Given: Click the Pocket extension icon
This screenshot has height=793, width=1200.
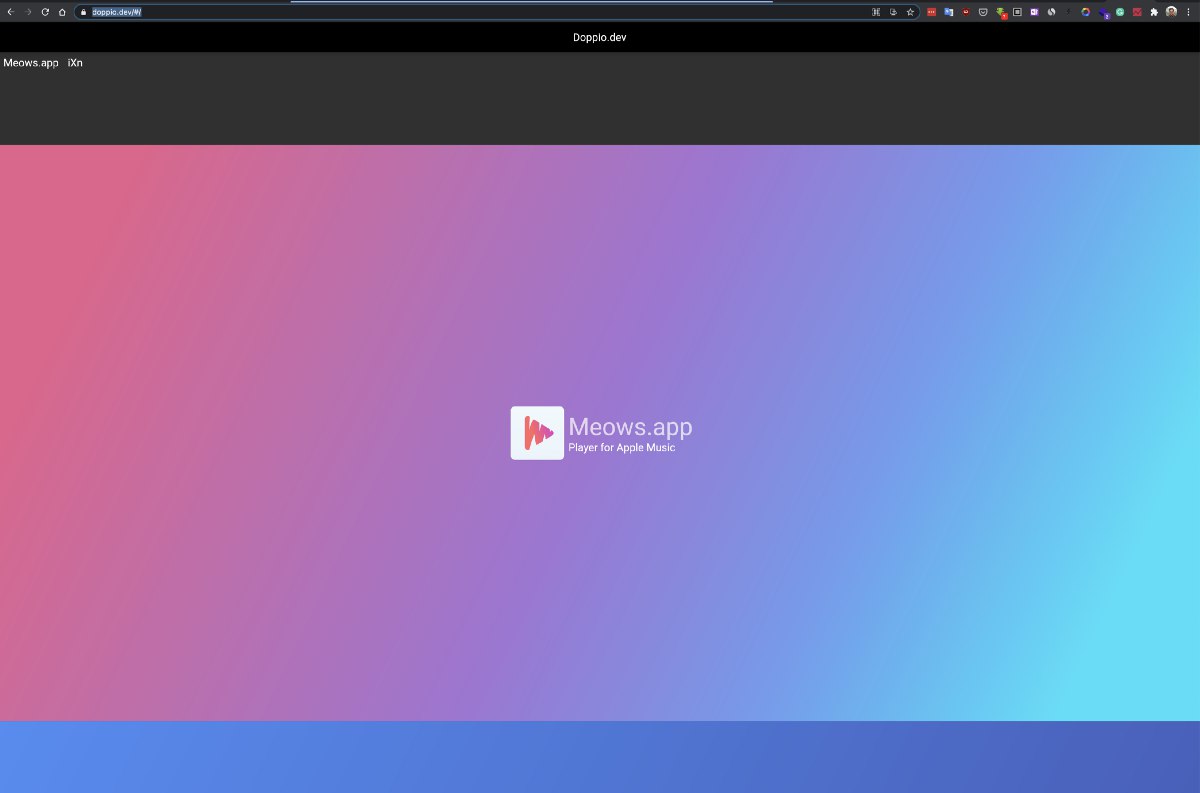Looking at the screenshot, I should (983, 12).
